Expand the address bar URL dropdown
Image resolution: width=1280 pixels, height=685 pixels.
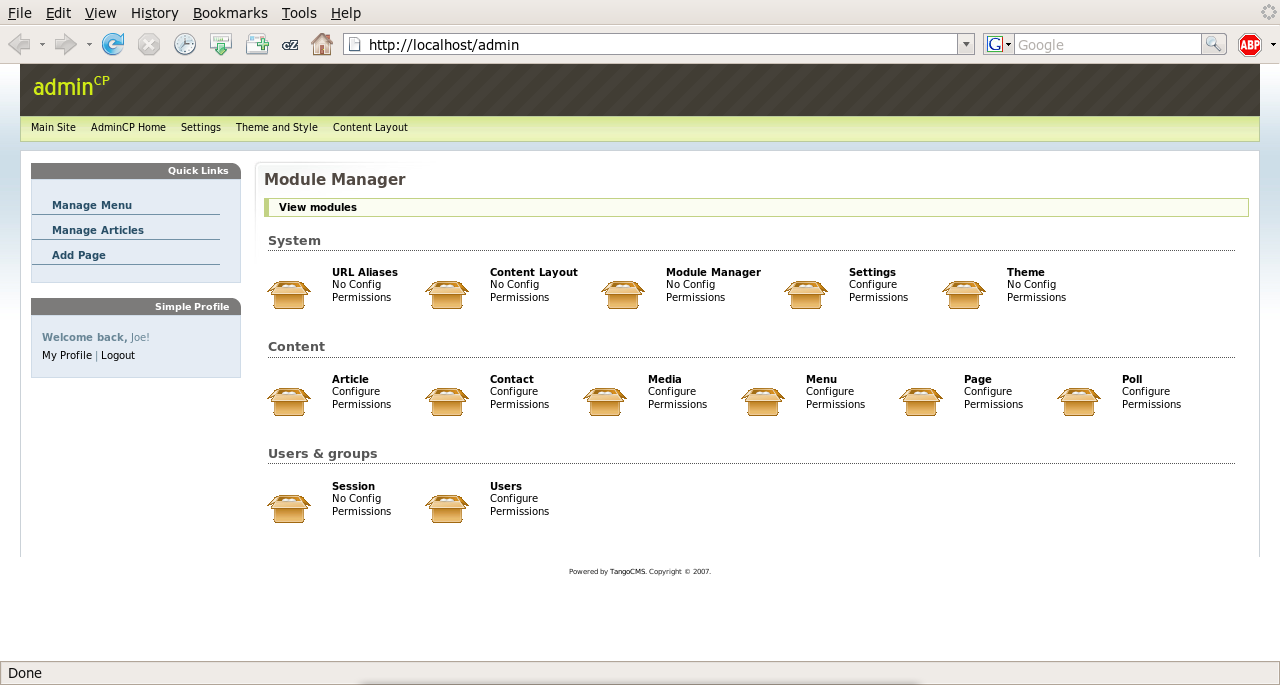966,44
